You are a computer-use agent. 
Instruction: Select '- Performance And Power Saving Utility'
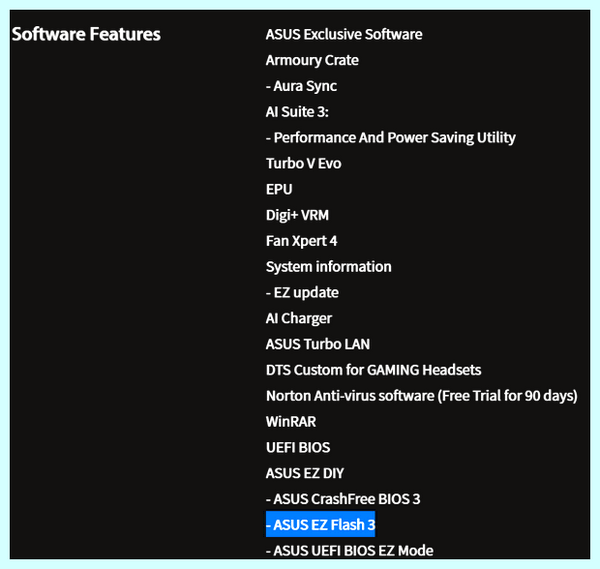[391, 138]
